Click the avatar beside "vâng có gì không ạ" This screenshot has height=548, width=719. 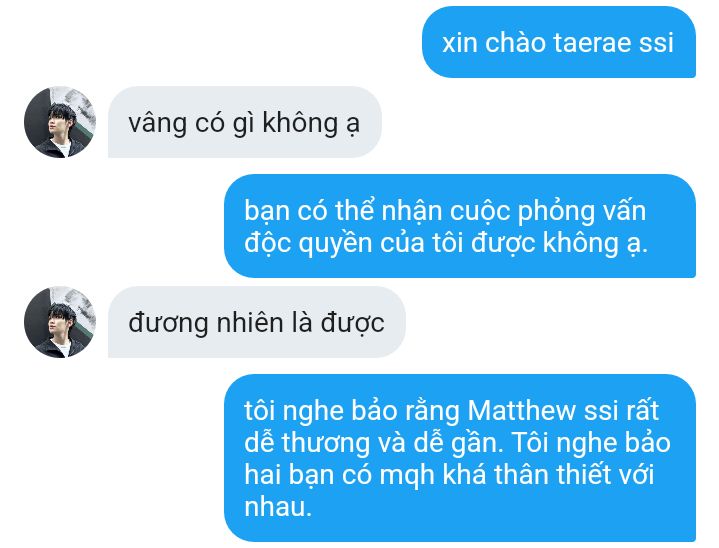click(x=60, y=122)
